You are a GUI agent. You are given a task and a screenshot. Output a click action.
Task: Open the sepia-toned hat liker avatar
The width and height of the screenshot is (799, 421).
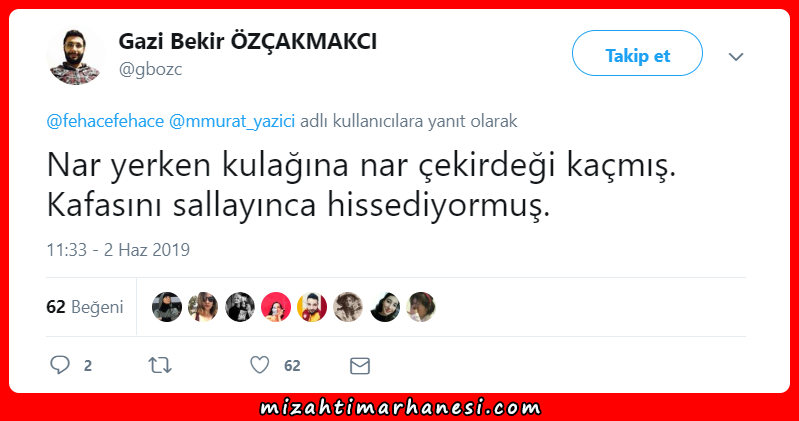pyautogui.click(x=348, y=307)
